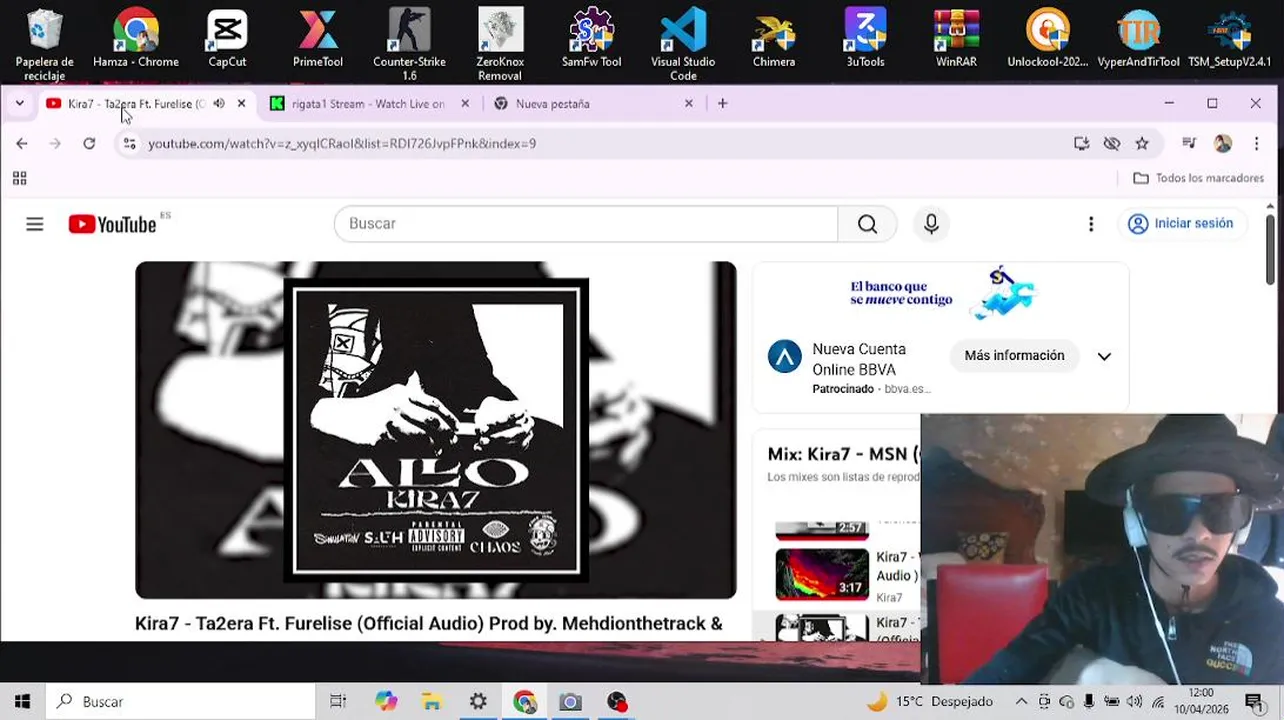Launch the Counter-Strike 1.6 desktop icon
The height and width of the screenshot is (720, 1284).
[x=409, y=44]
